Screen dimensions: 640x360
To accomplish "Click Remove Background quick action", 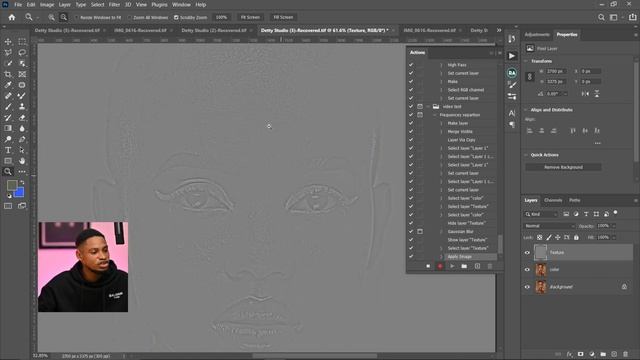I will pyautogui.click(x=563, y=167).
